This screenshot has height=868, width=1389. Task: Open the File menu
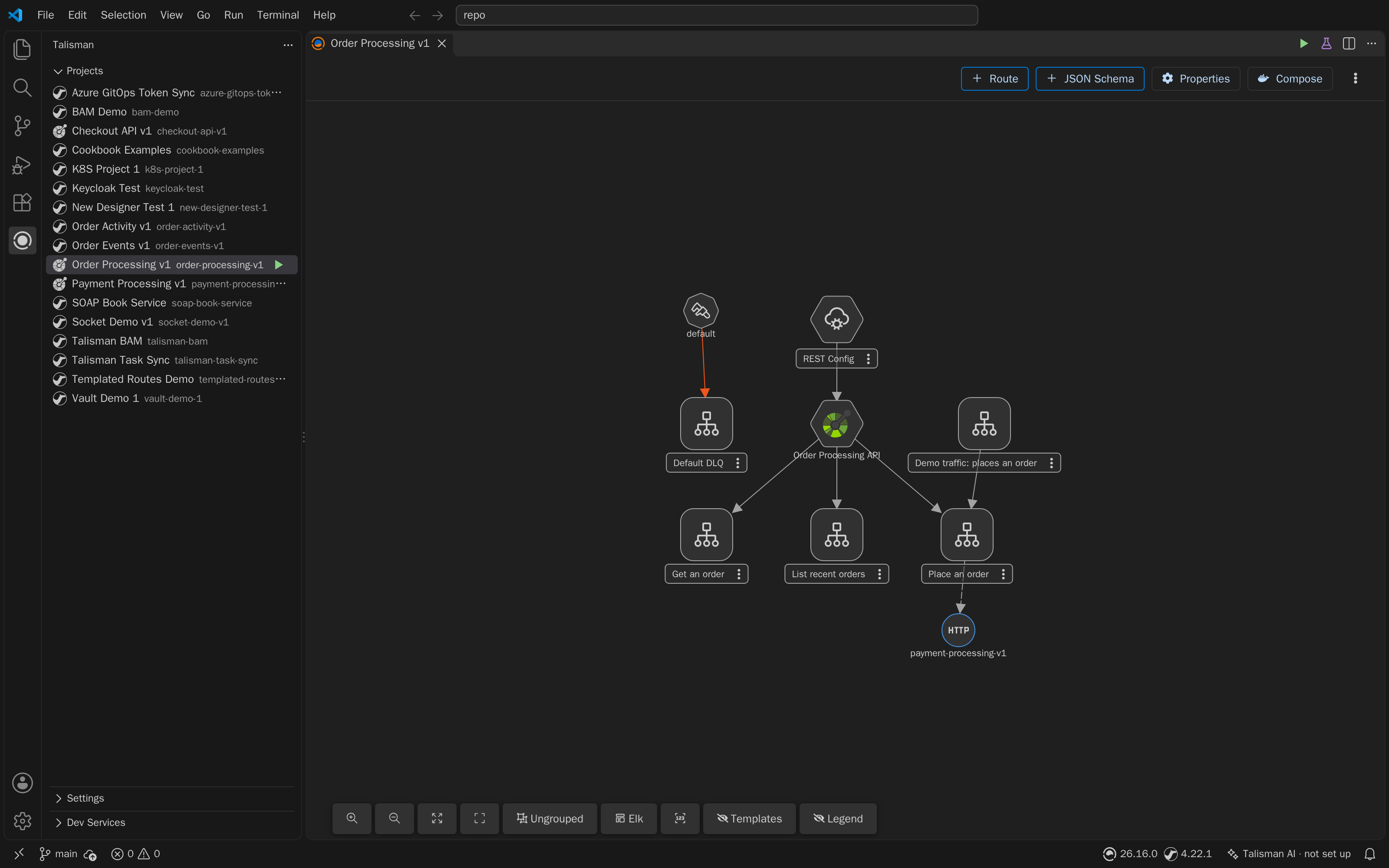tap(45, 15)
